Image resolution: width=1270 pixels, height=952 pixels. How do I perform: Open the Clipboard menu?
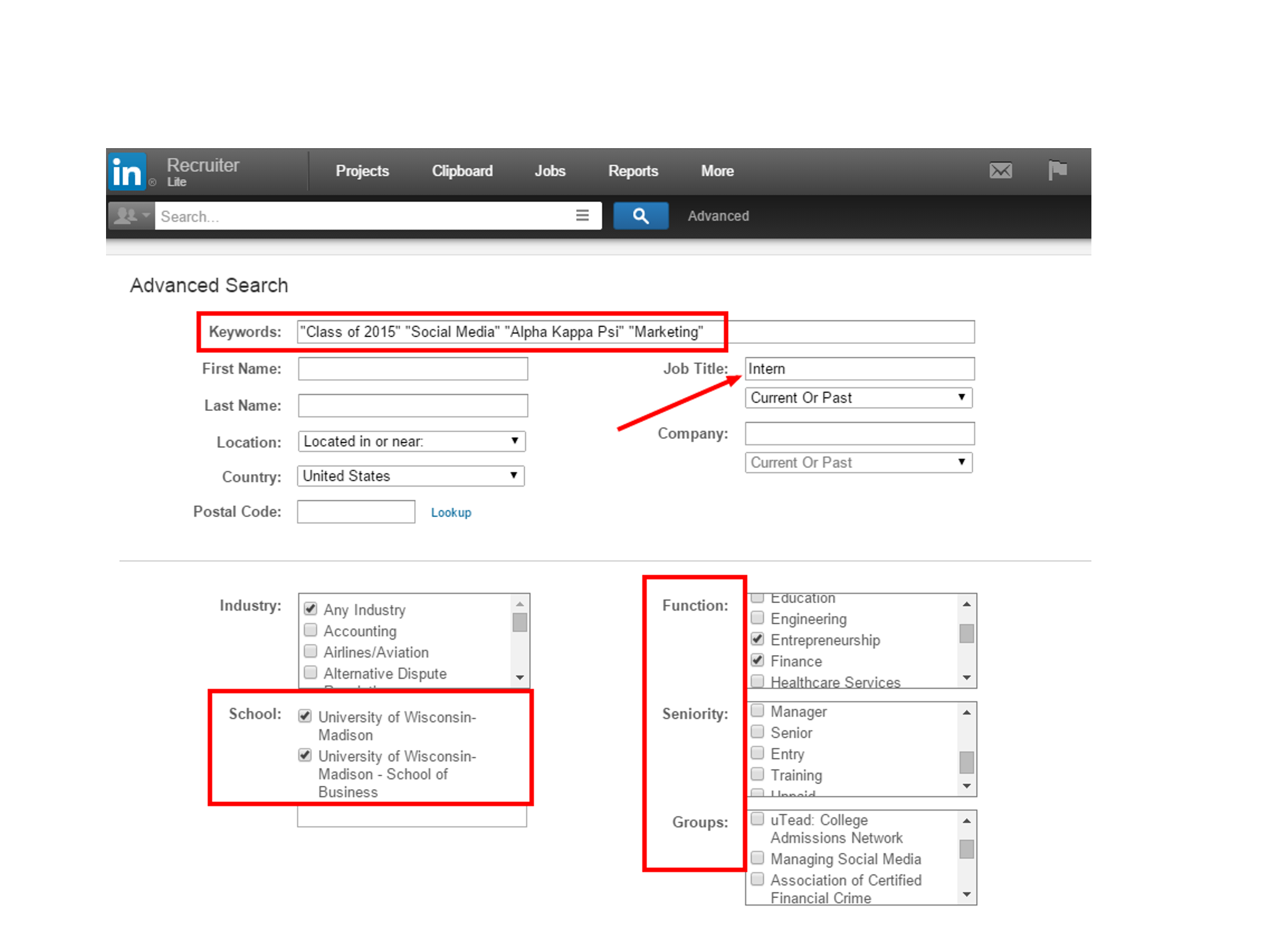462,171
